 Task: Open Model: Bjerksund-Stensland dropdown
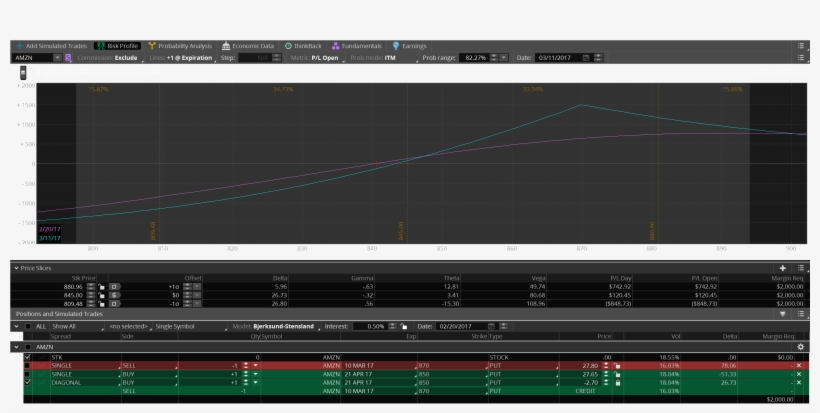276,326
